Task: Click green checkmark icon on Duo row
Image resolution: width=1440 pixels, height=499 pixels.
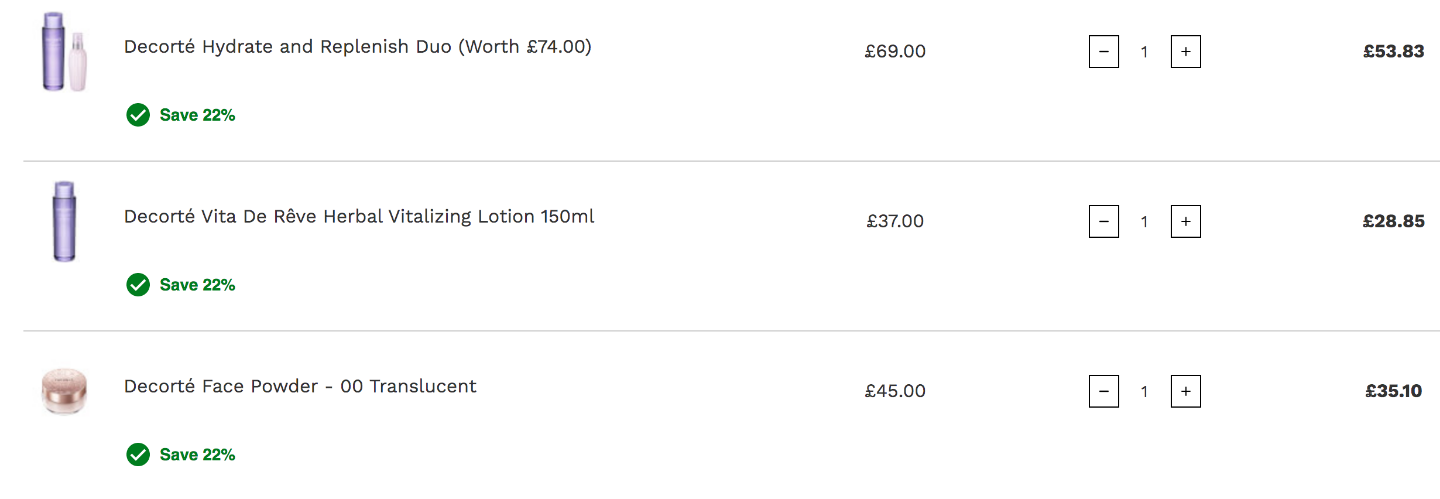Action: click(x=138, y=115)
